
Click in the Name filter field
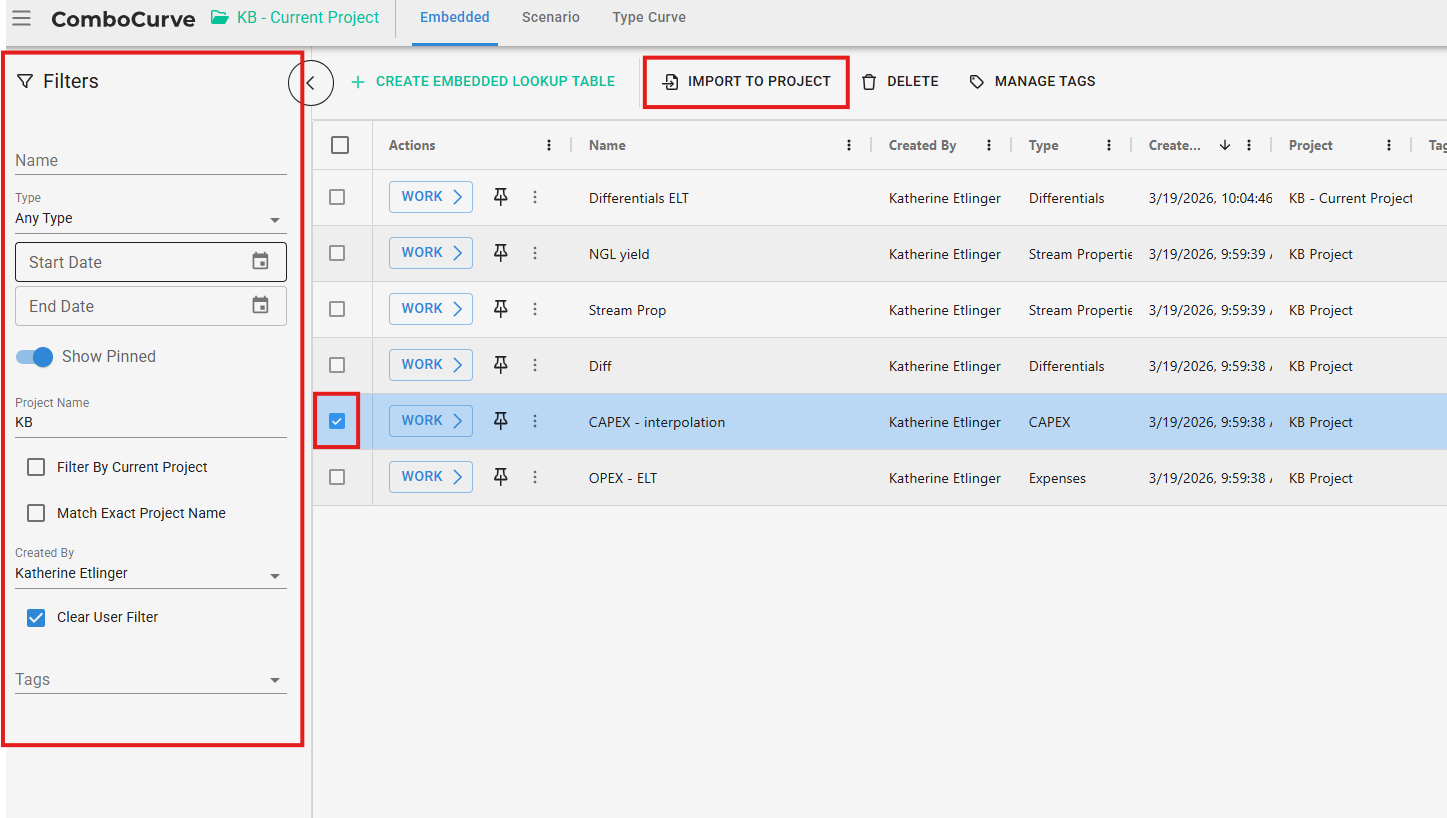click(150, 160)
